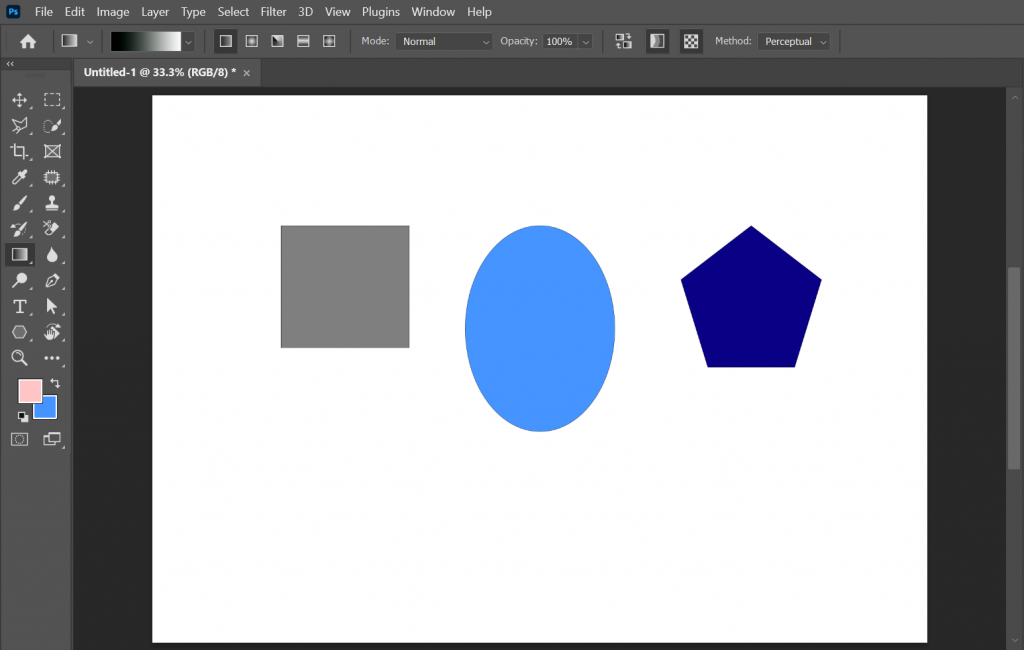This screenshot has width=1024, height=650.
Task: Open the interpolation Method dropdown
Action: (x=793, y=41)
